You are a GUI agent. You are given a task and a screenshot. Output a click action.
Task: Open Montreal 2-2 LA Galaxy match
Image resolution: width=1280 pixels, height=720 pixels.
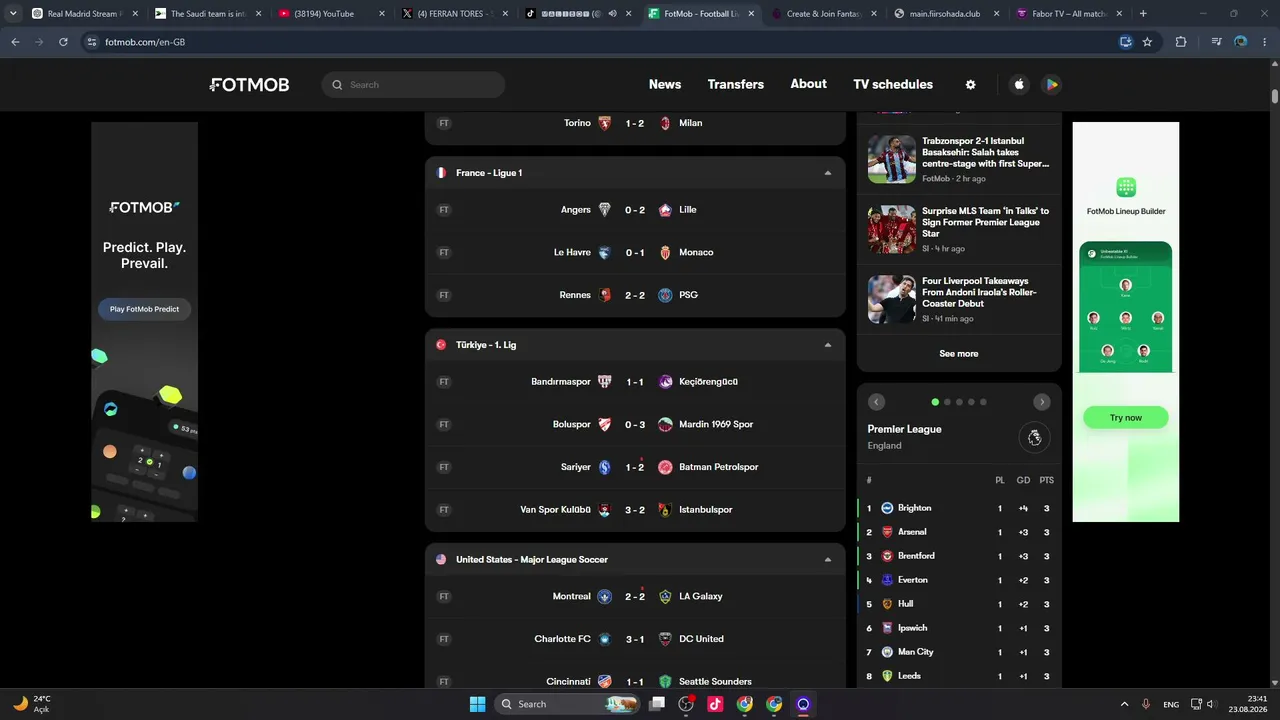[635, 596]
